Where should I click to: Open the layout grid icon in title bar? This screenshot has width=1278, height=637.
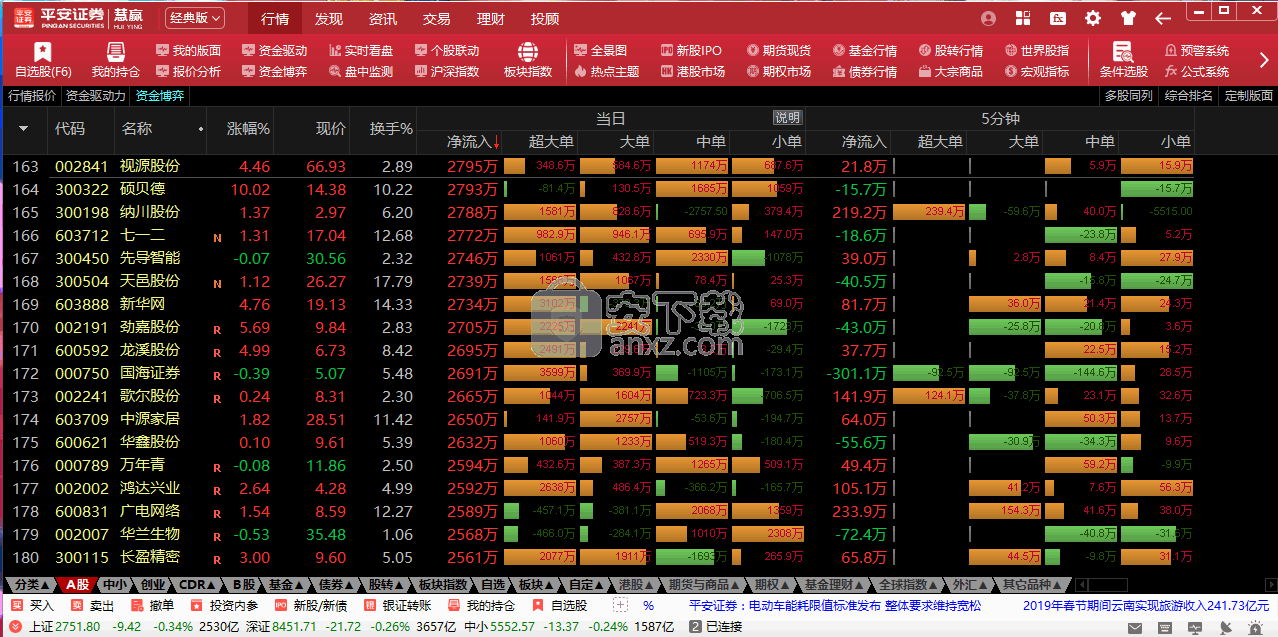coord(1023,18)
